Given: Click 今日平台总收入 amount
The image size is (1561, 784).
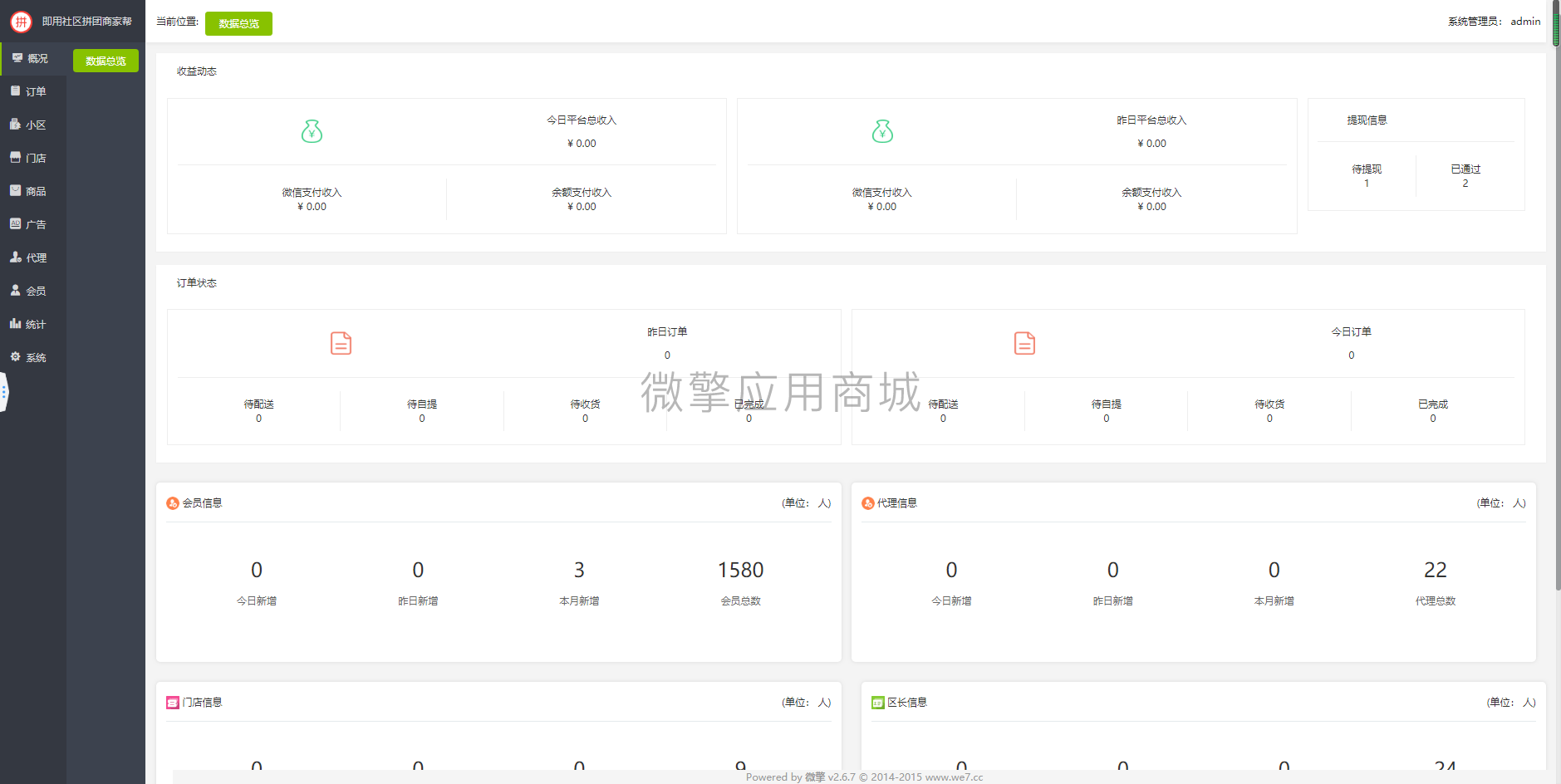Looking at the screenshot, I should 582,144.
